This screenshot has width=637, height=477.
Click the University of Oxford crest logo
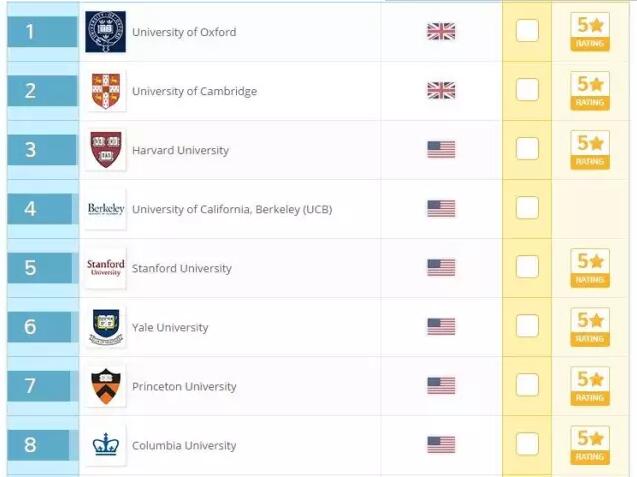tap(105, 32)
